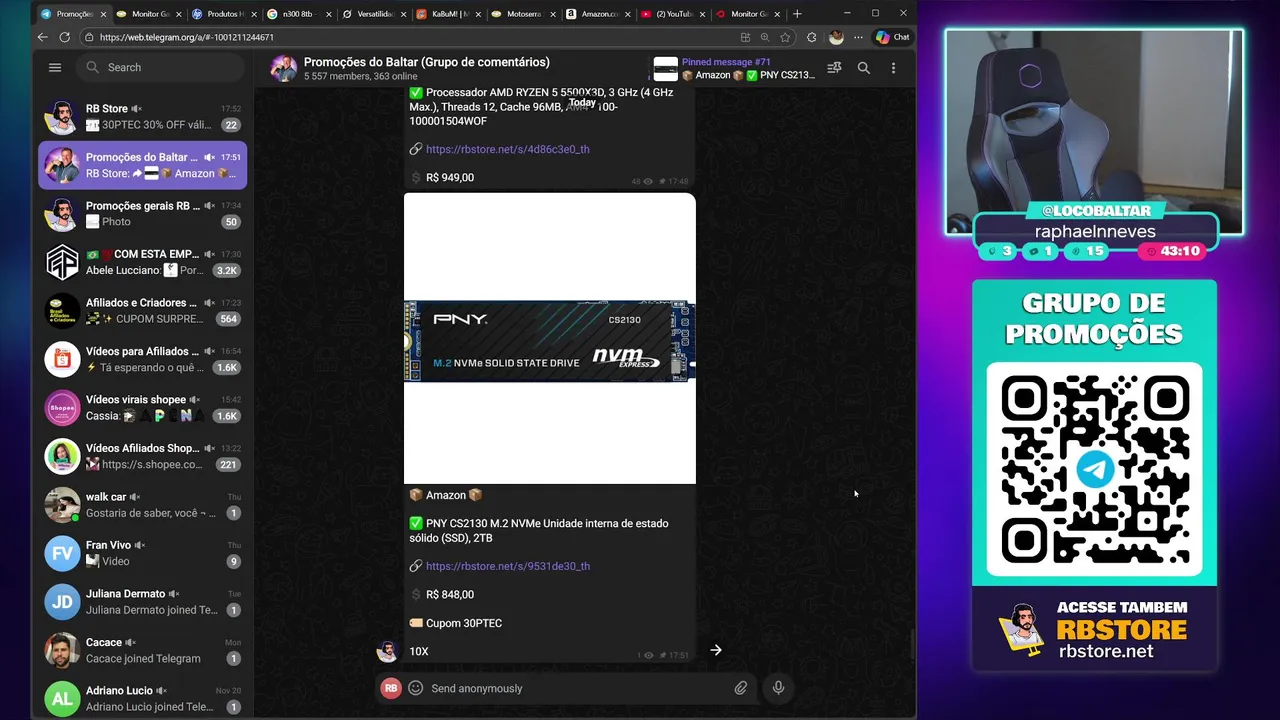Open the Adriano Lucio chat

pos(142,698)
